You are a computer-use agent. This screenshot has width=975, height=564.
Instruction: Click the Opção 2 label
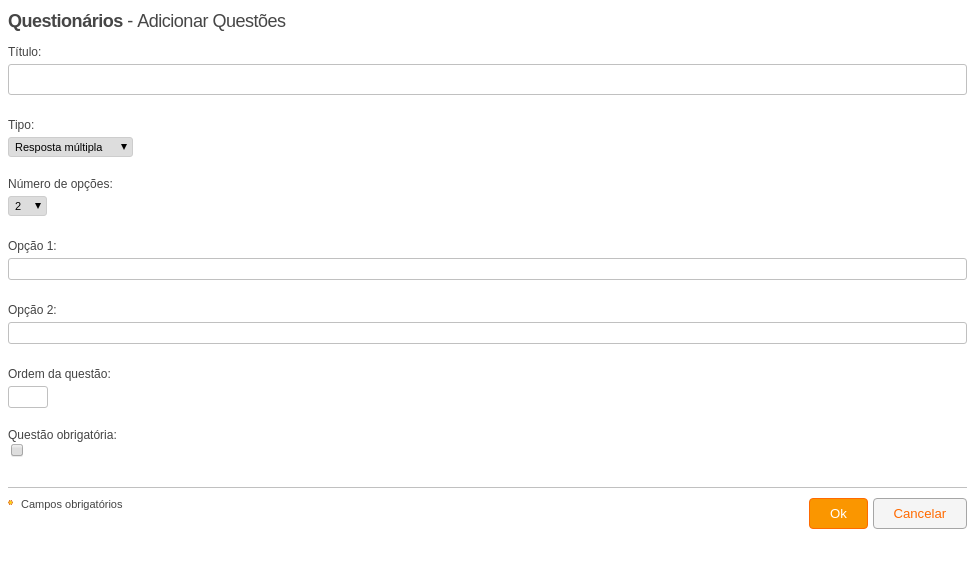32,310
